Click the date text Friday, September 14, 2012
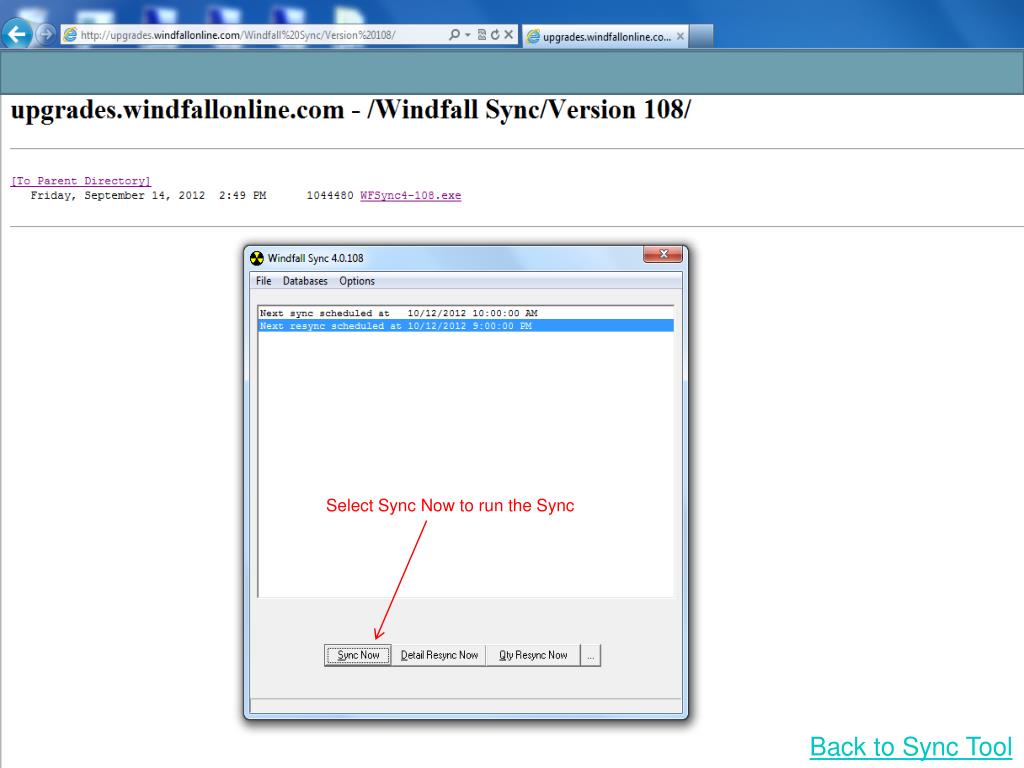Screen dimensions: 1024x768 point(118,195)
